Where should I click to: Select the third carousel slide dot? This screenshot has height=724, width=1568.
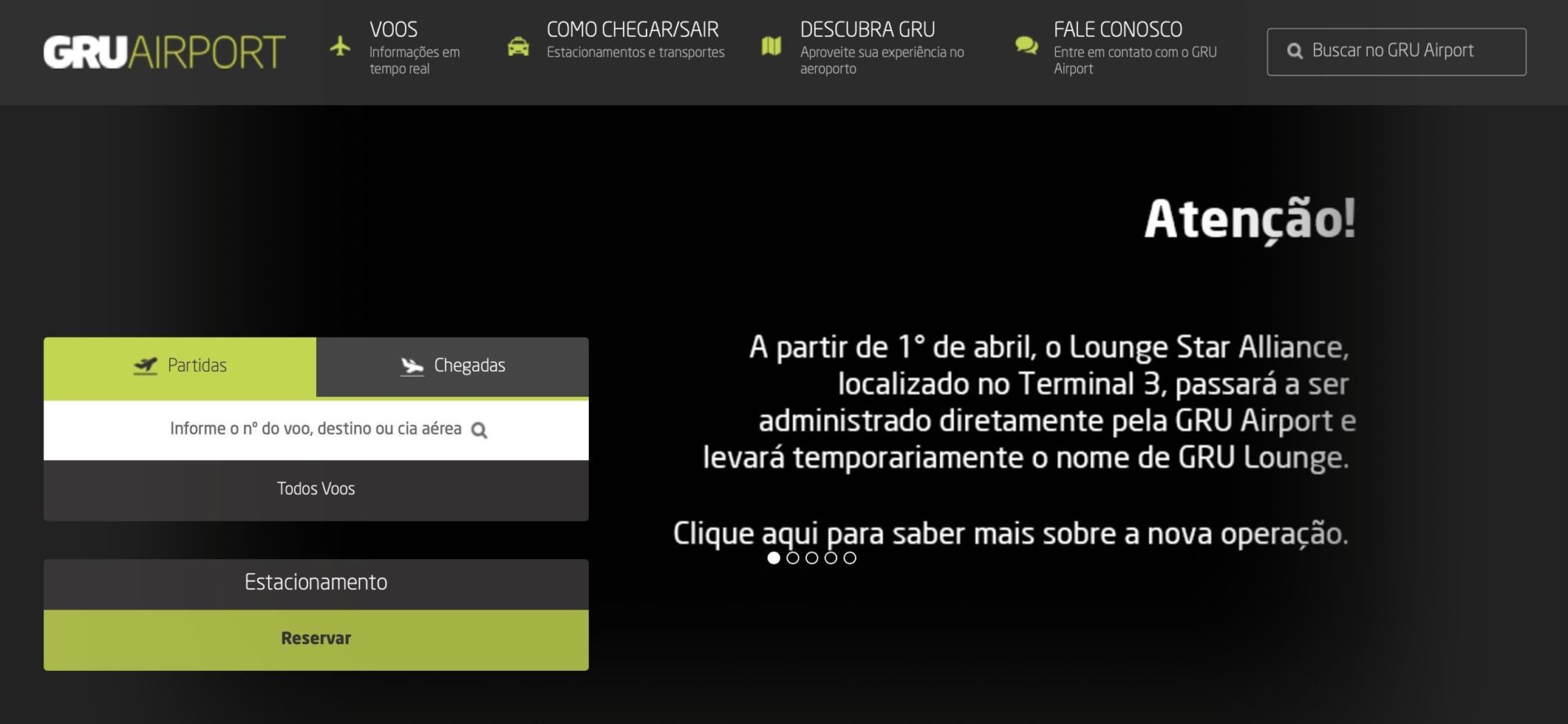click(812, 558)
